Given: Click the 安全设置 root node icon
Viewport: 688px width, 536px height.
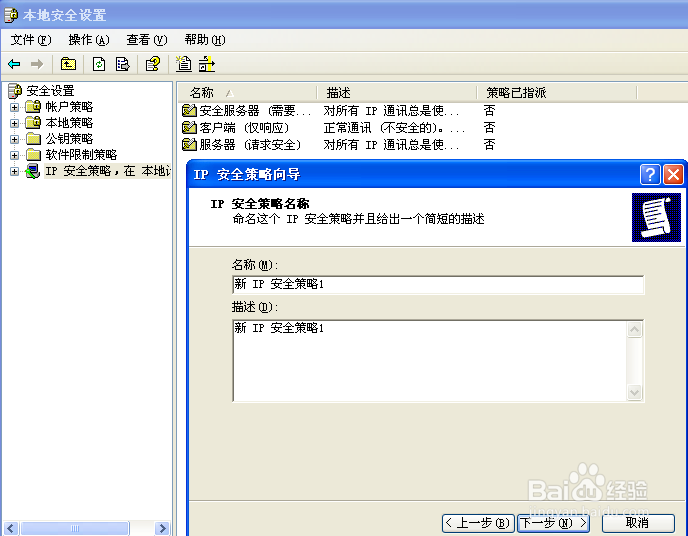Looking at the screenshot, I should tap(14, 91).
